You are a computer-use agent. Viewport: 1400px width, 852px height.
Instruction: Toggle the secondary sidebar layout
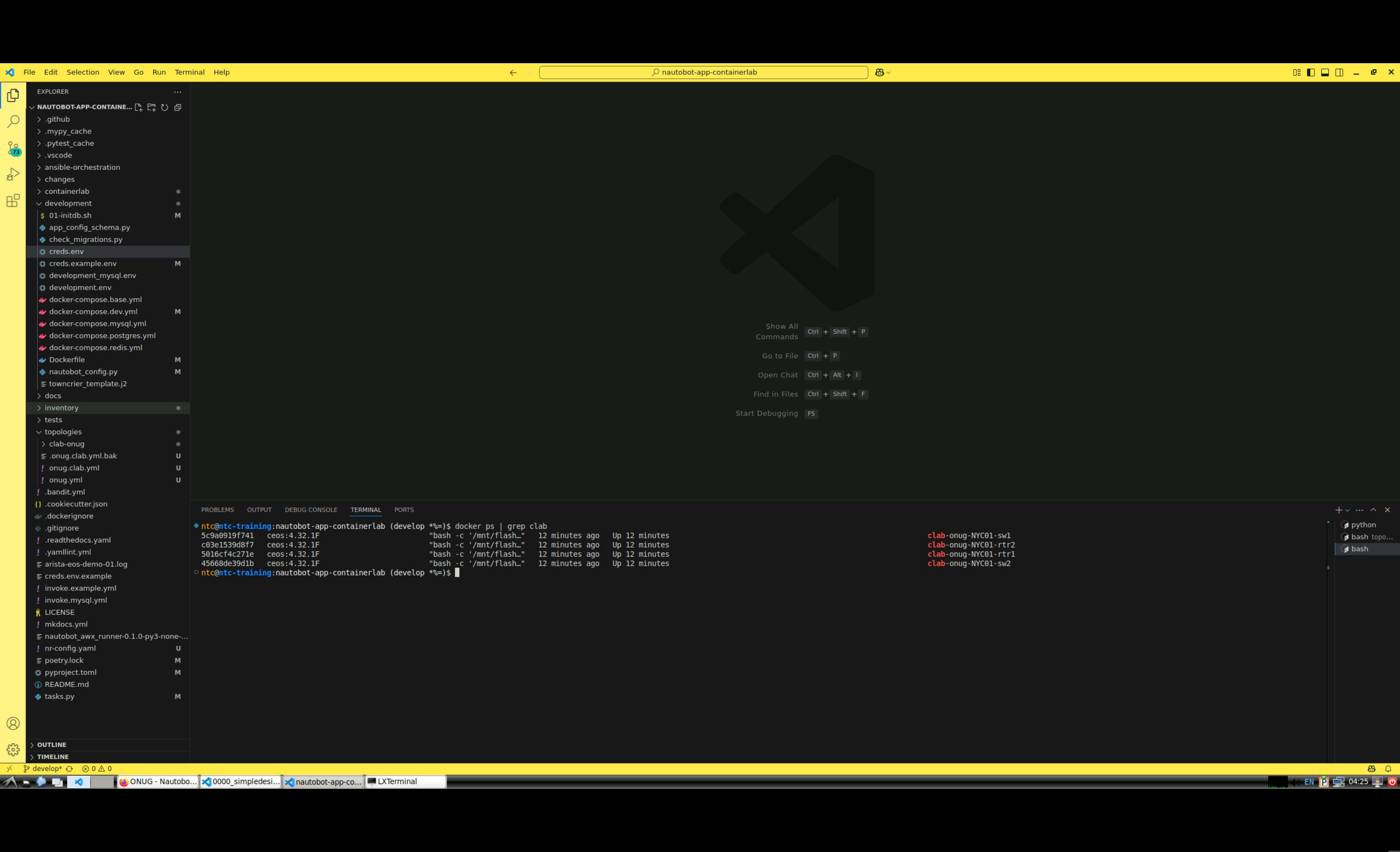pos(1339,72)
